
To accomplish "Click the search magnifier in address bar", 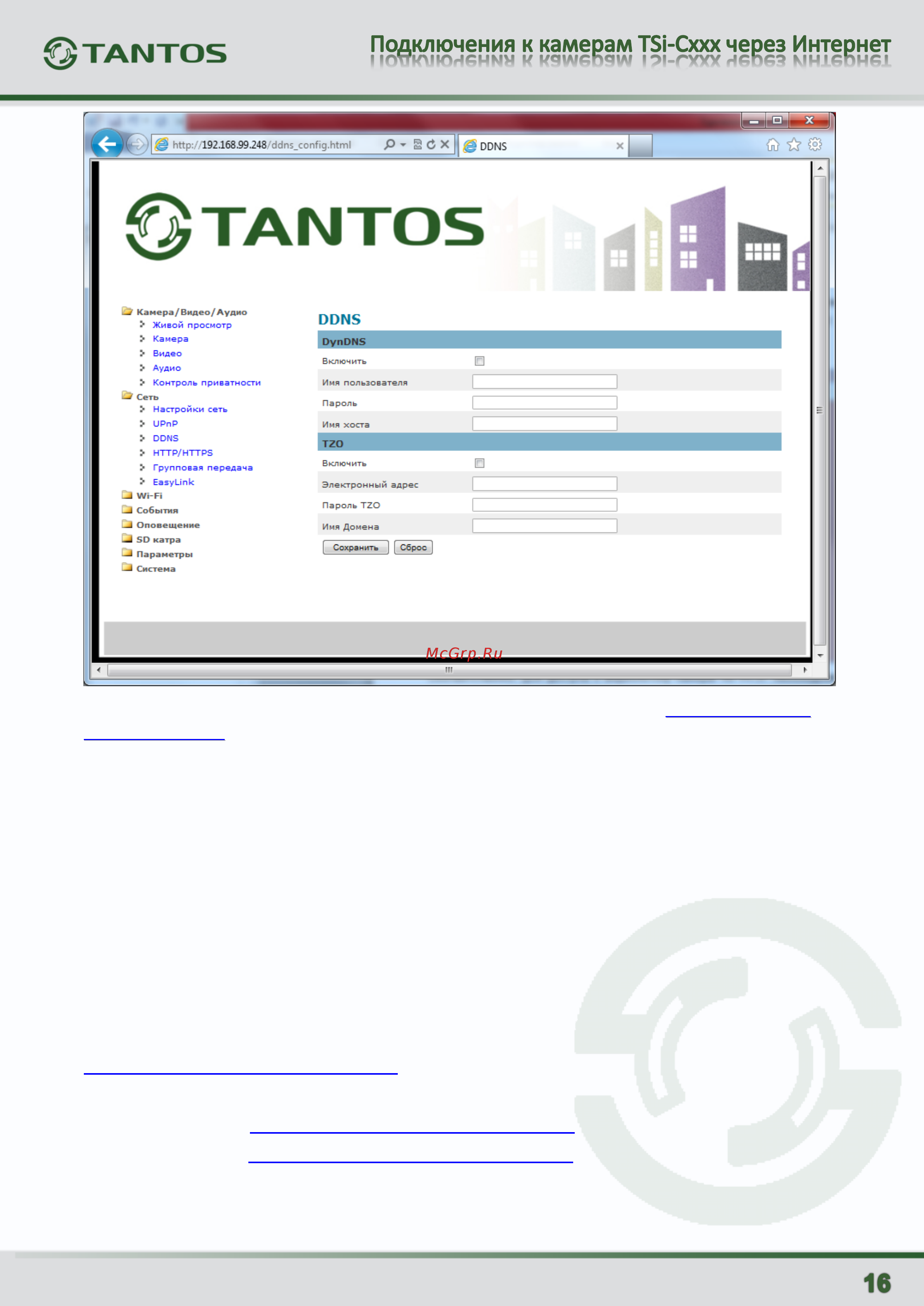I will [x=389, y=144].
